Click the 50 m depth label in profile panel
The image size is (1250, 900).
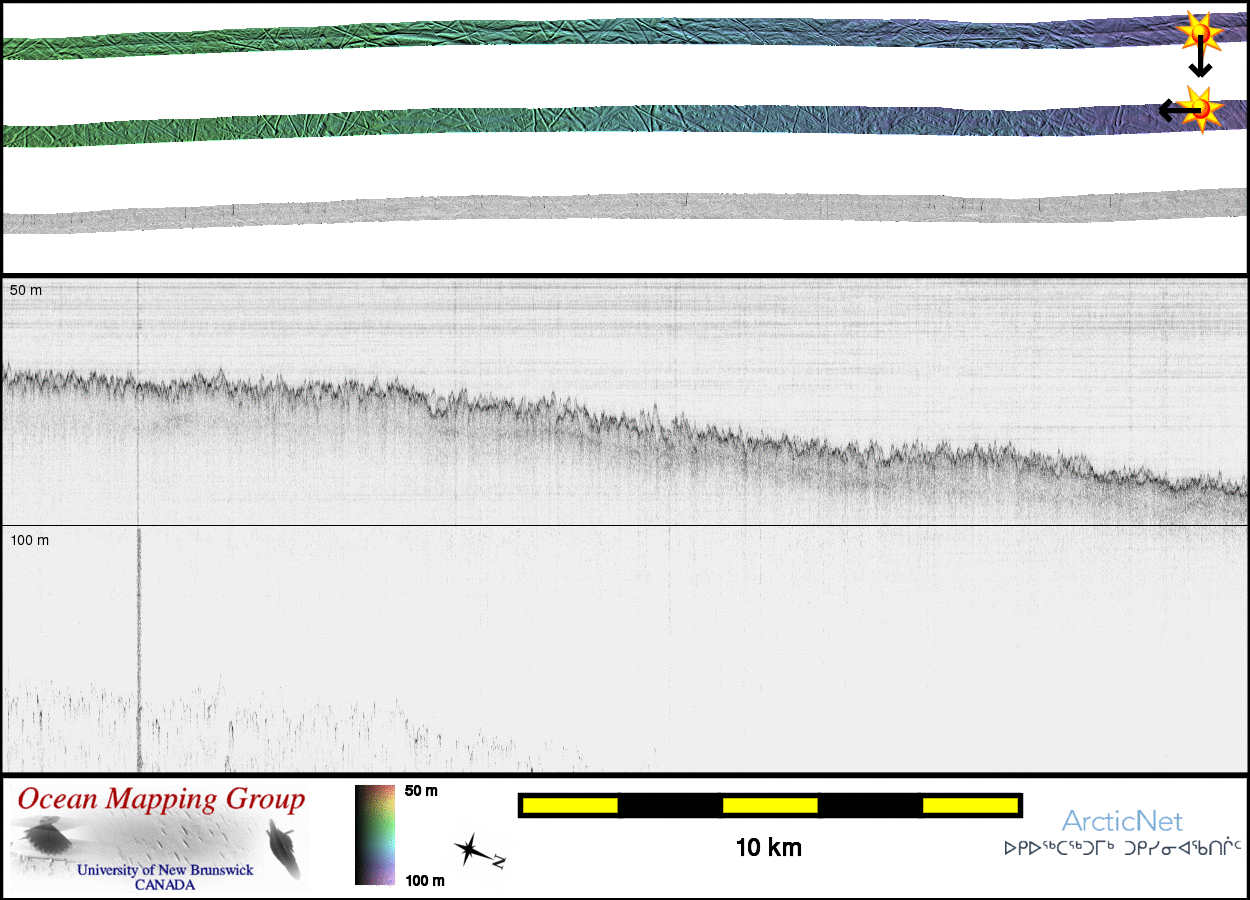coord(27,290)
